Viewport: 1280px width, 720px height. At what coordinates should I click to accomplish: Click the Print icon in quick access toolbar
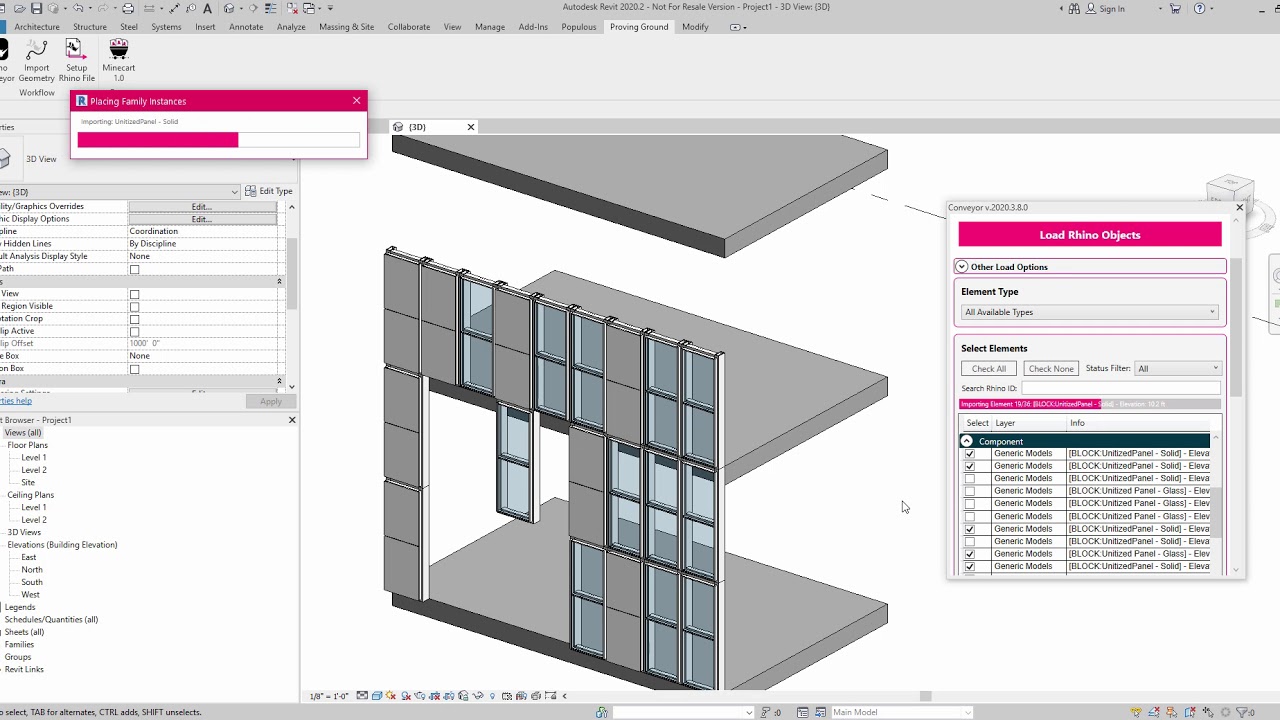coord(128,8)
